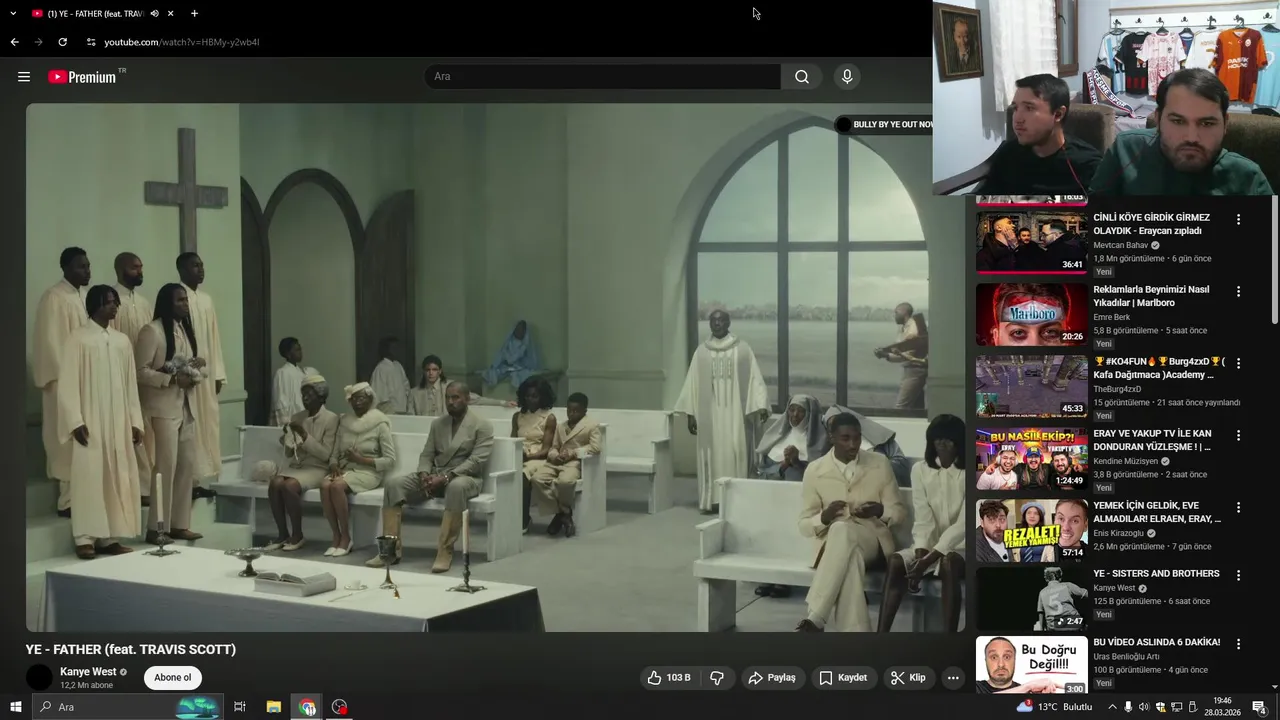Open site information icon in address bar

91,42
